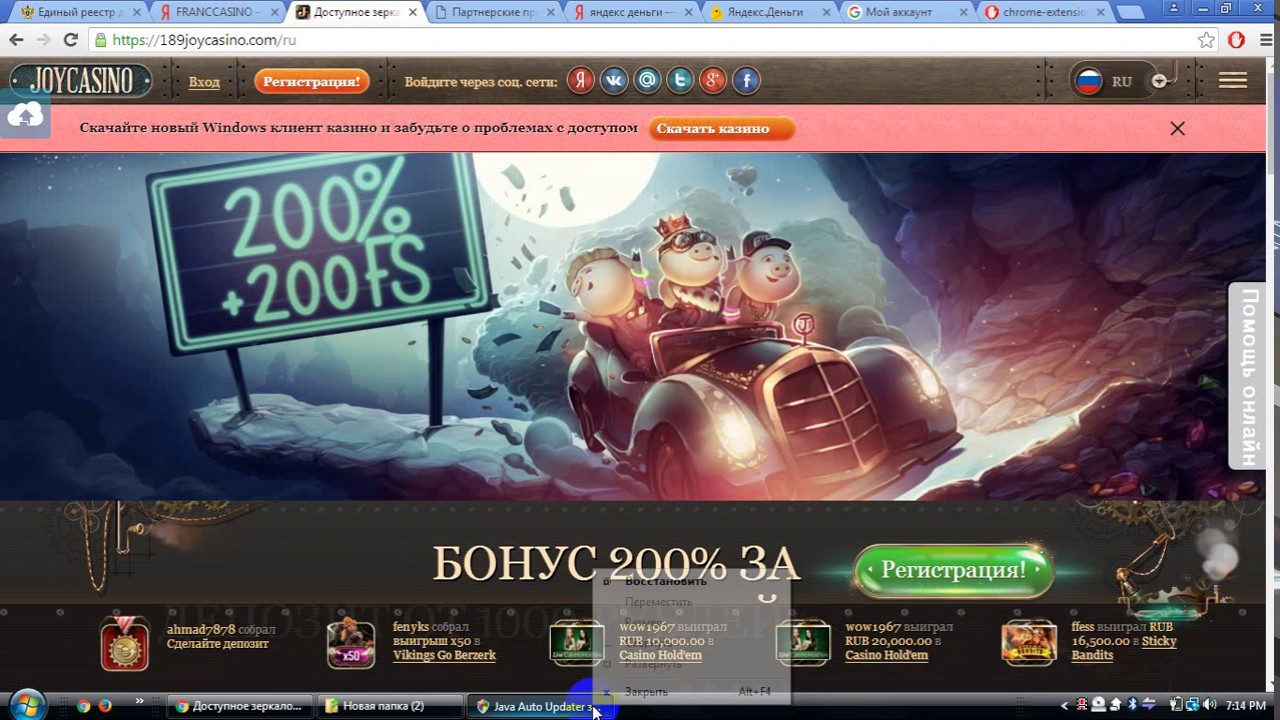Open the RU language dropdown
The width and height of the screenshot is (1280, 720).
pos(1122,81)
